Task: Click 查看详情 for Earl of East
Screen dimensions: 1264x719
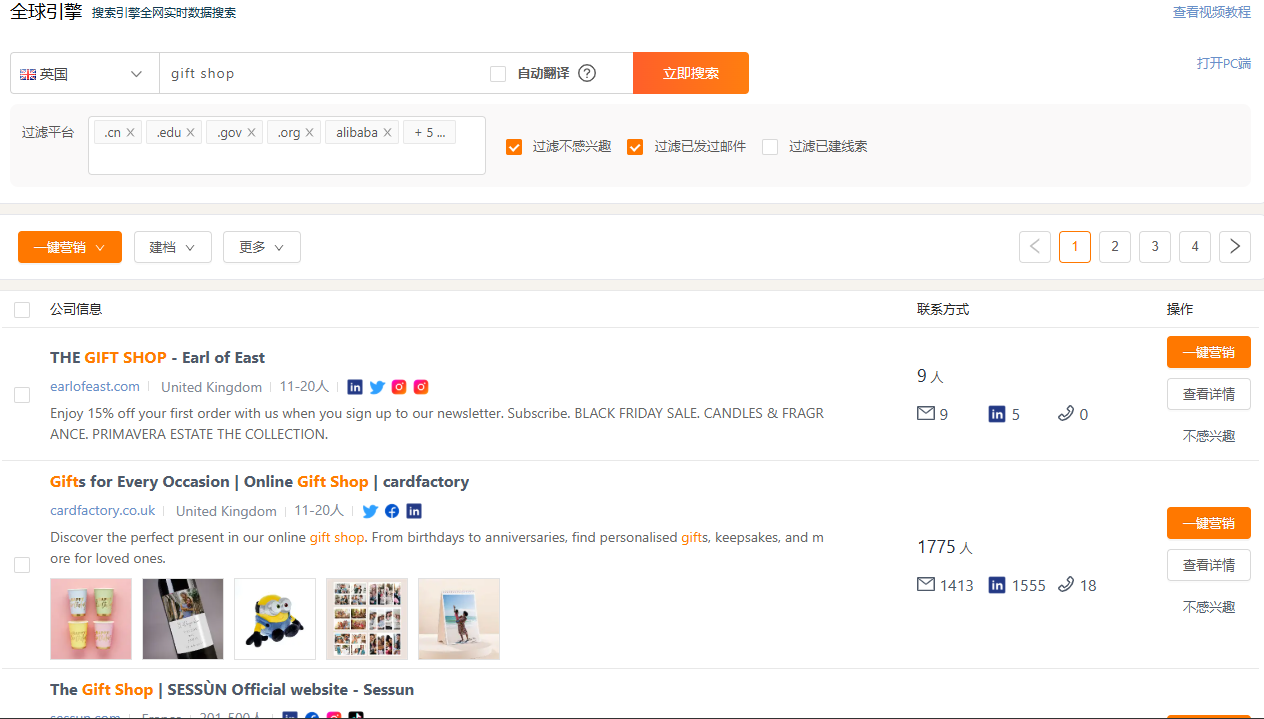Action: coord(1209,394)
